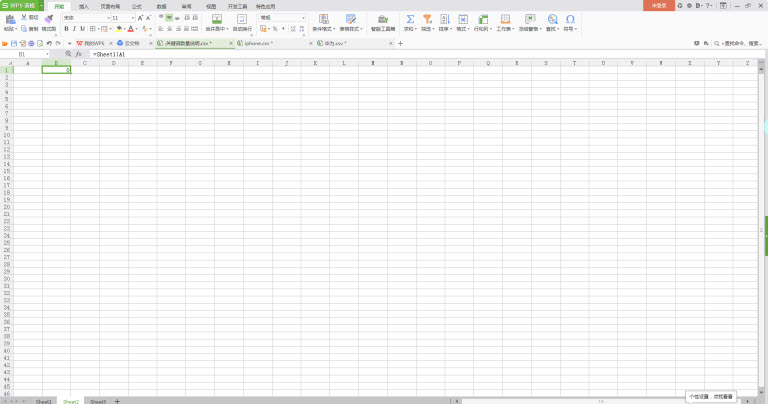768x404 pixels.
Task: Open Conditional Formatting
Action: click(x=323, y=23)
